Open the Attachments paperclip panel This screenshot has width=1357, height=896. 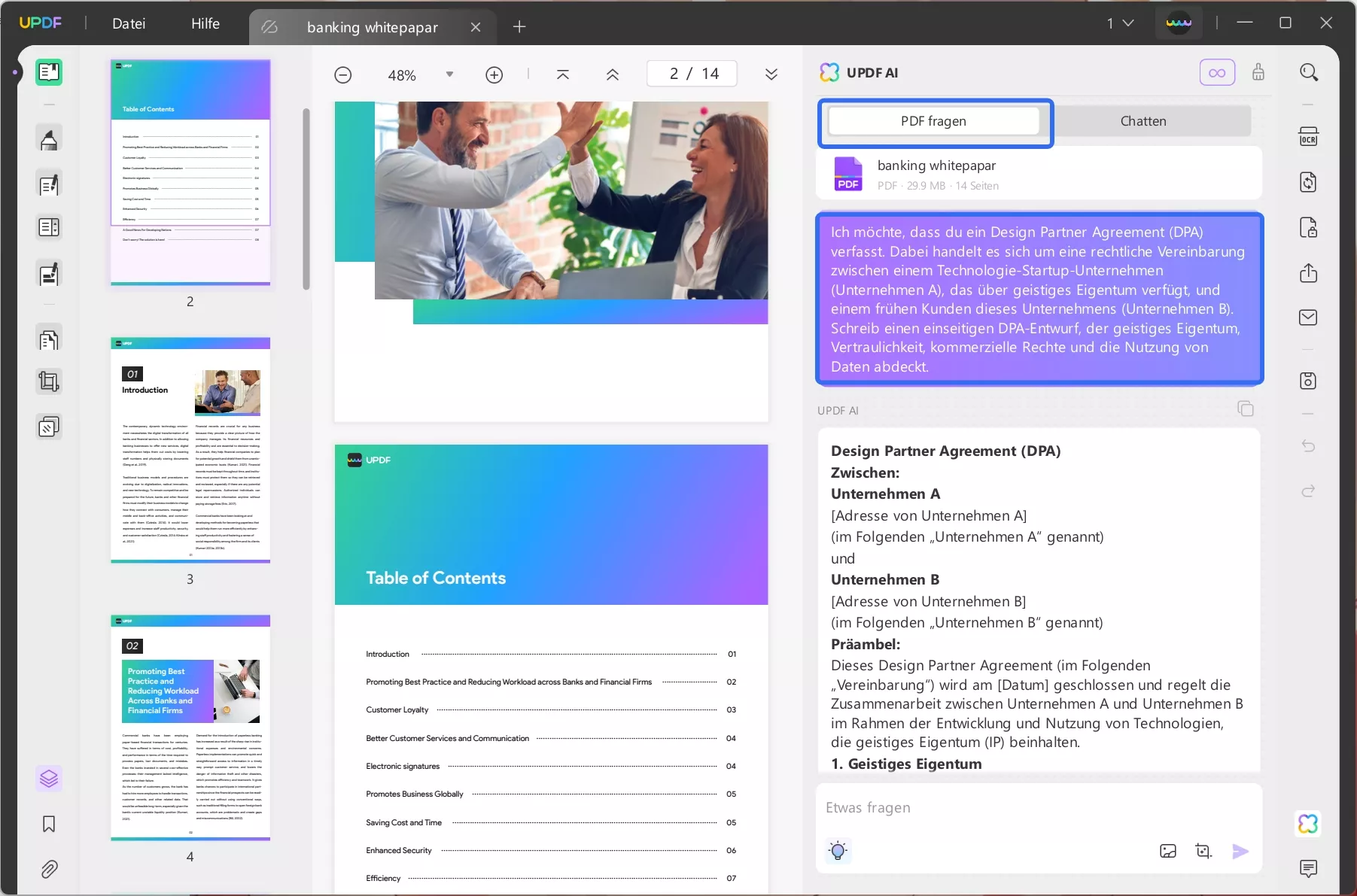(x=49, y=870)
